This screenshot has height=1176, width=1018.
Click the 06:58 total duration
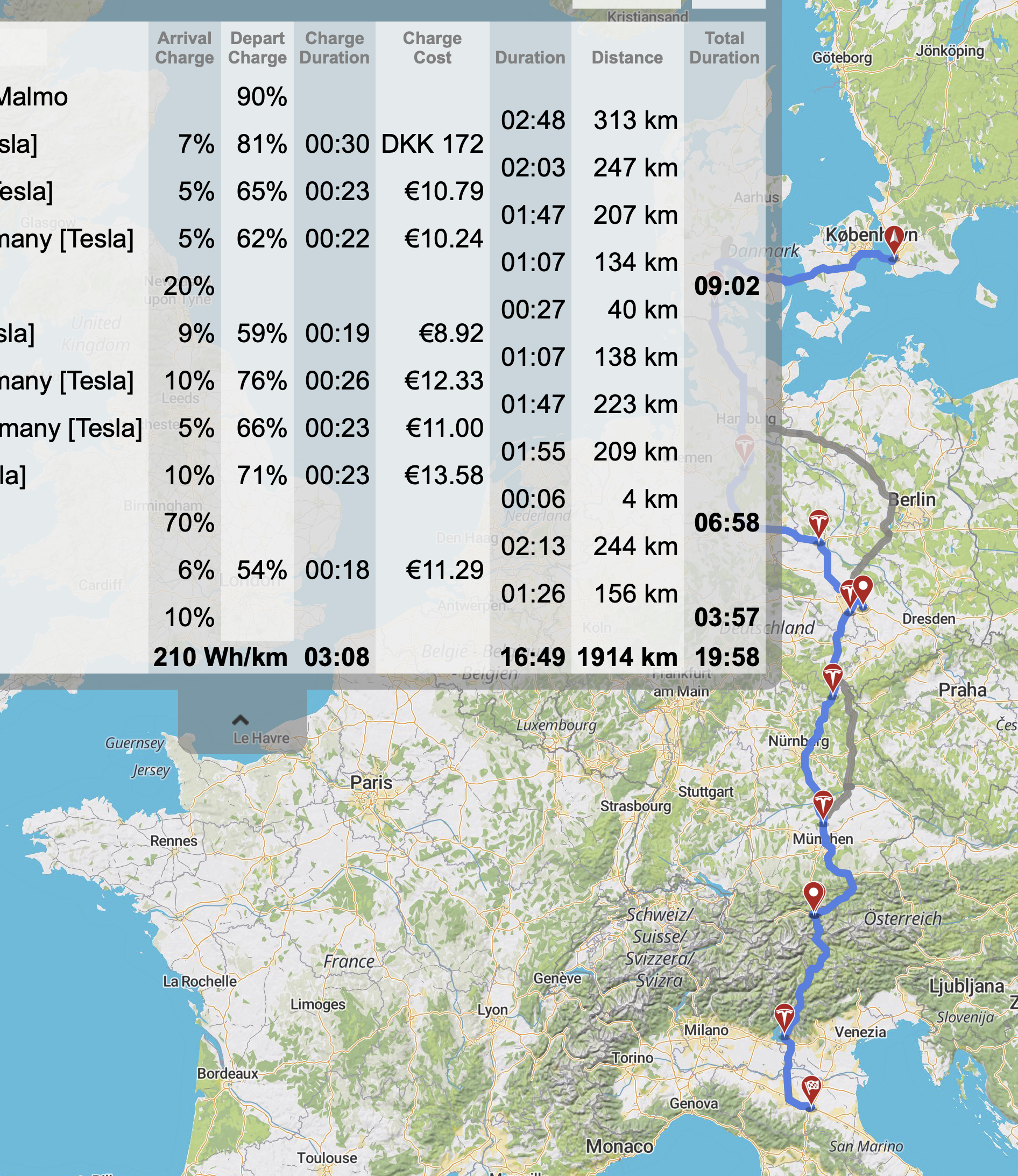pyautogui.click(x=726, y=523)
